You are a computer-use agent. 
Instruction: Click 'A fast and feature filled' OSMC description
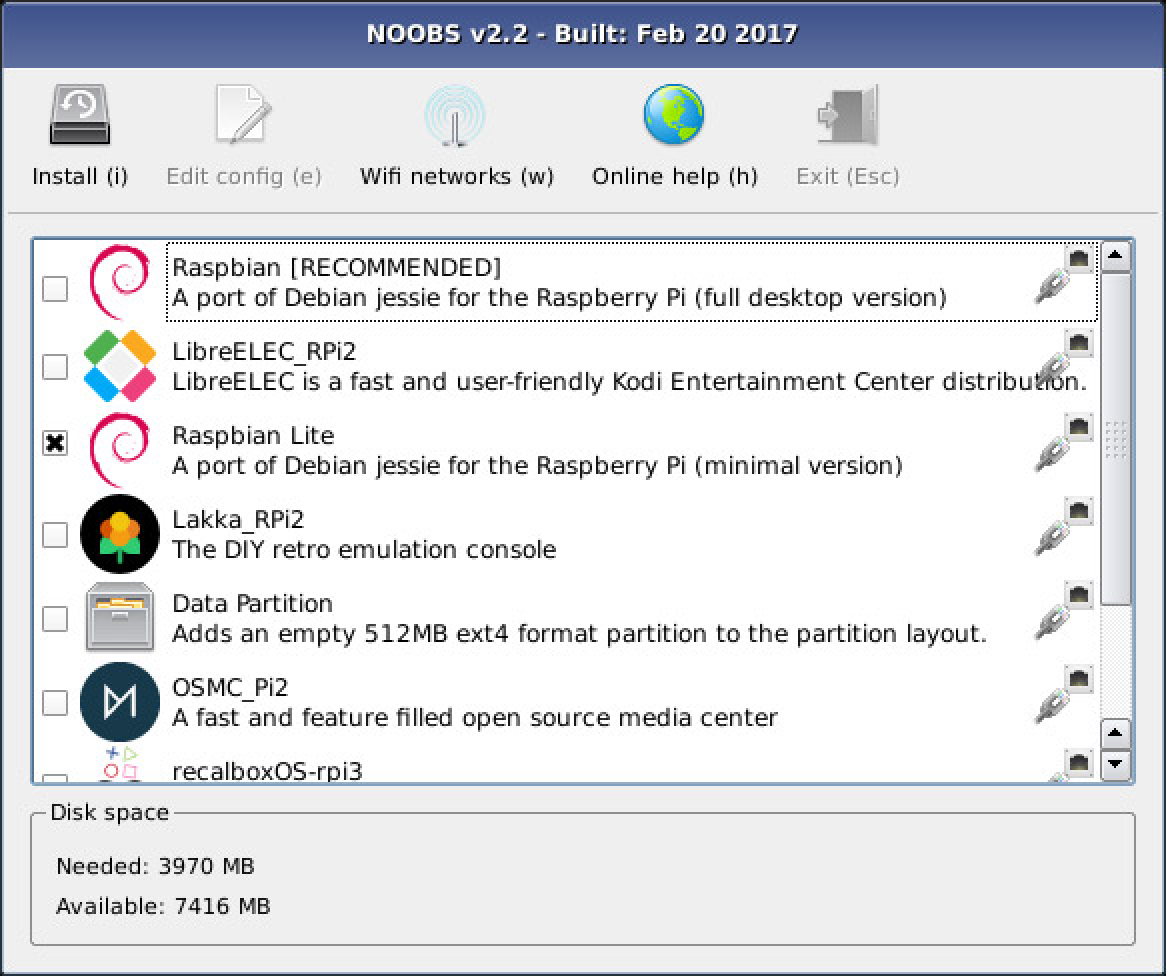pos(474,718)
